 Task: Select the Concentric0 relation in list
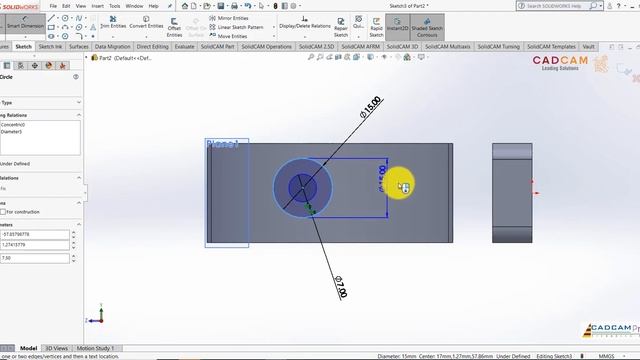coord(13,125)
